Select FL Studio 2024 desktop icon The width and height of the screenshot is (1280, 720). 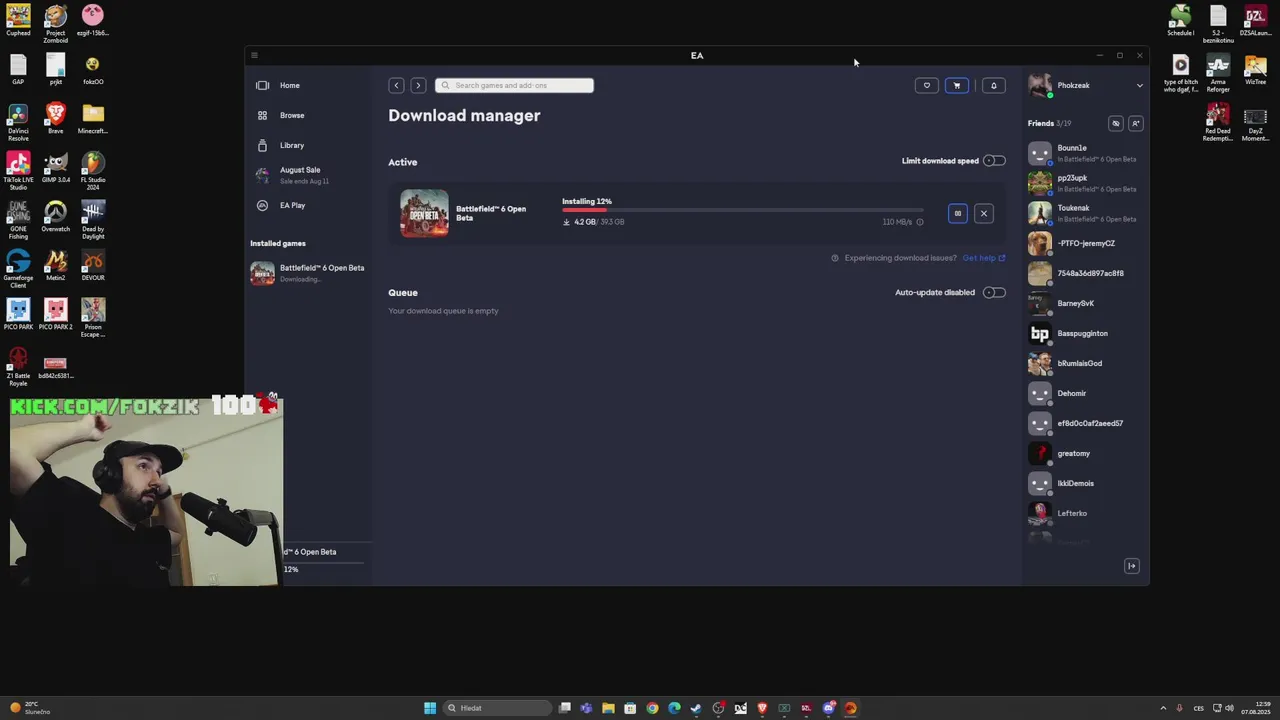tap(93, 171)
